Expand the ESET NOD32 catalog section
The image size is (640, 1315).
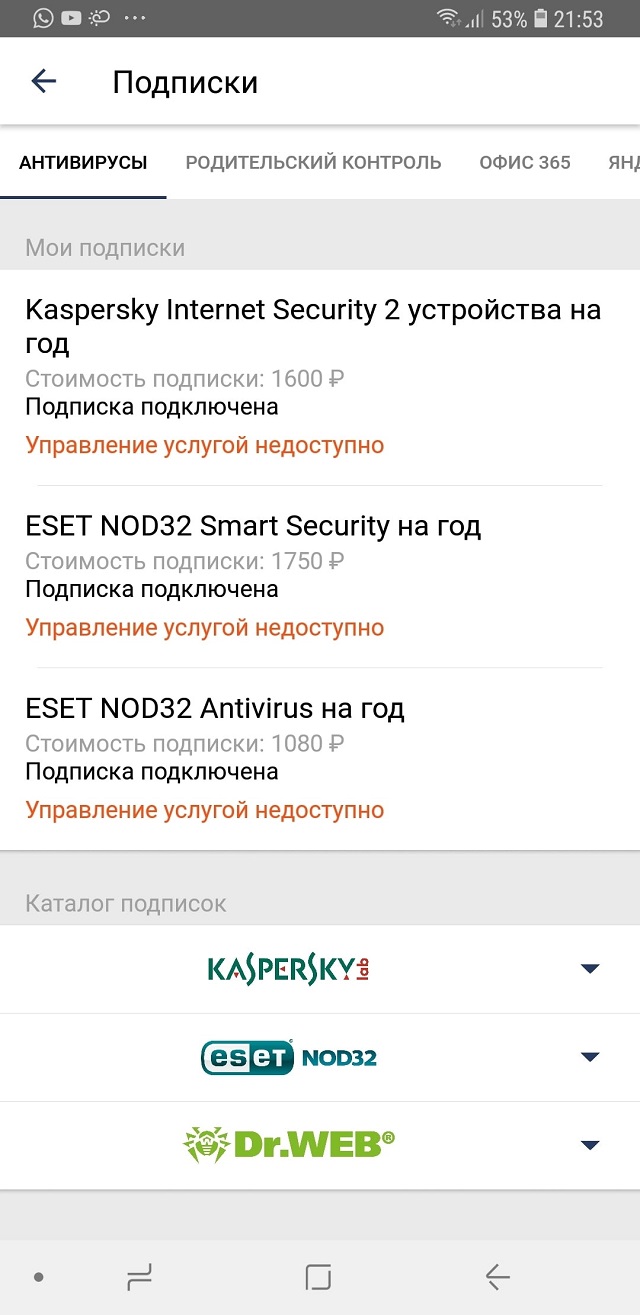(x=592, y=1056)
